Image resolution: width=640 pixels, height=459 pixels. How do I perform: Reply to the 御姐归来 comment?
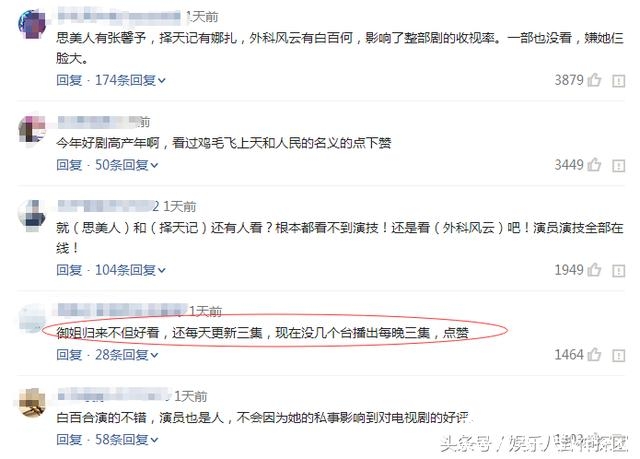[69, 355]
